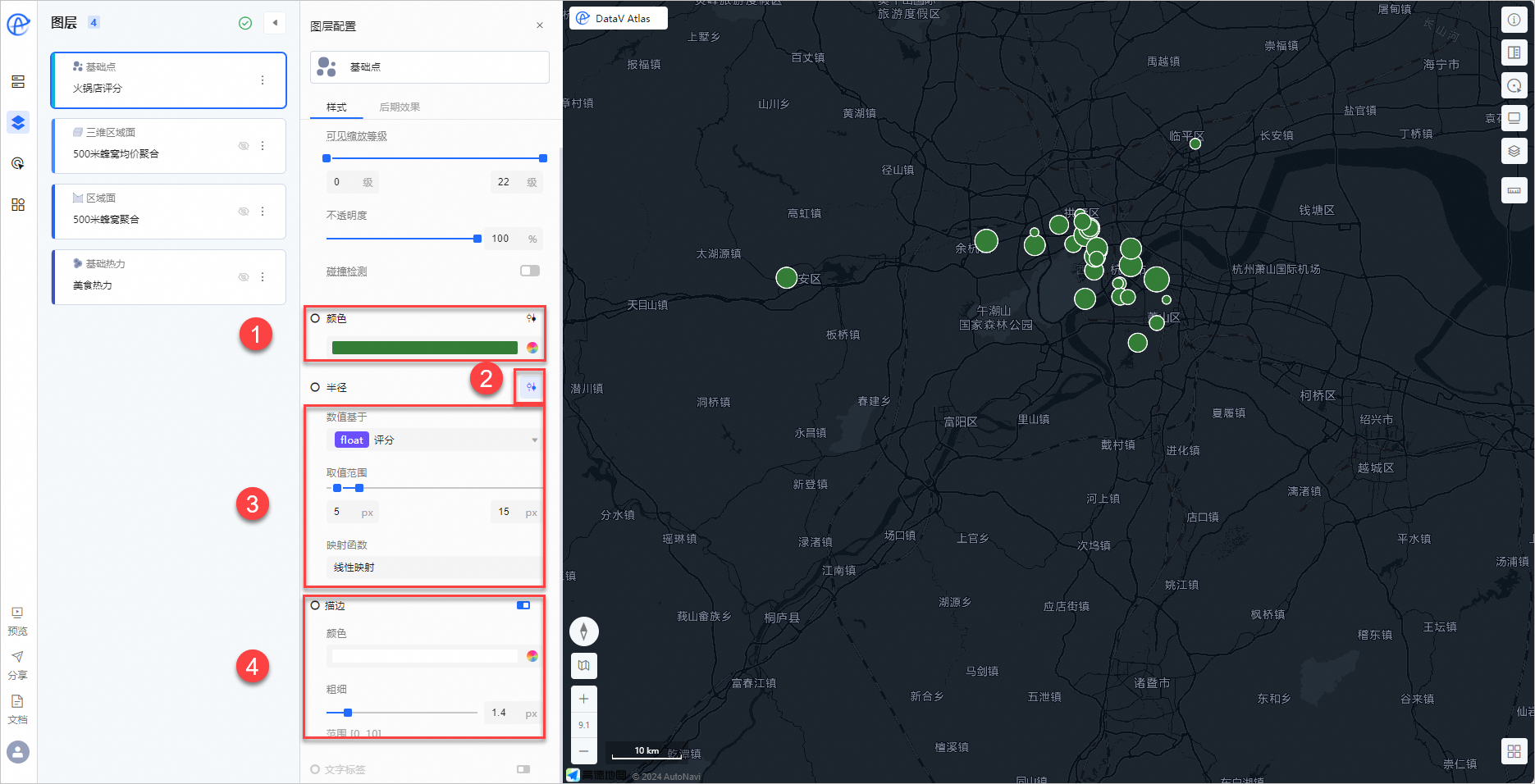Enable the 文字标签 text label switch
The width and height of the screenshot is (1535, 784).
523,769
